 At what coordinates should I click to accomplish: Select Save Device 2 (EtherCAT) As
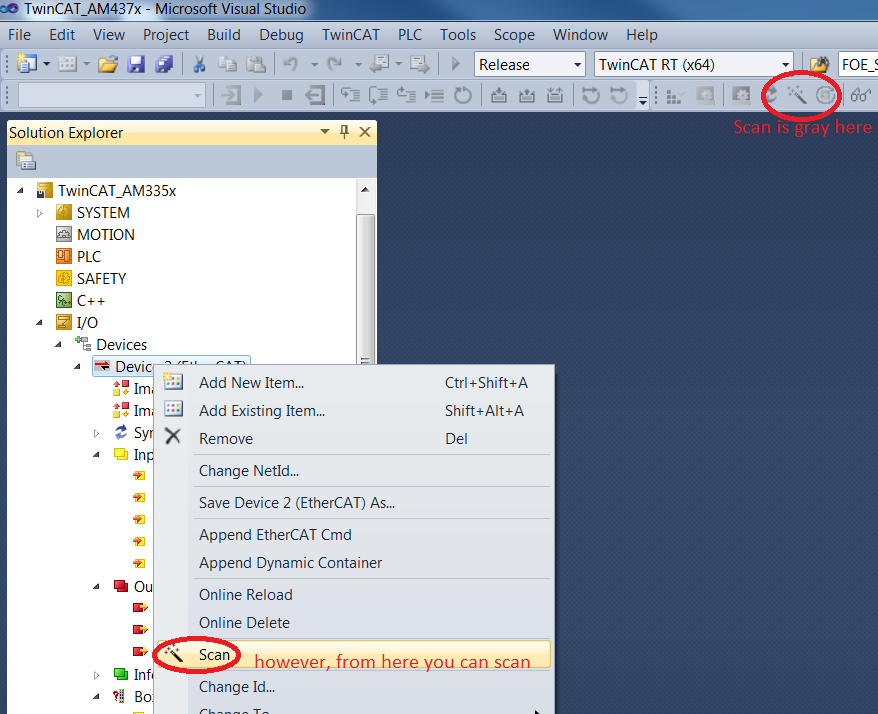tap(354, 503)
